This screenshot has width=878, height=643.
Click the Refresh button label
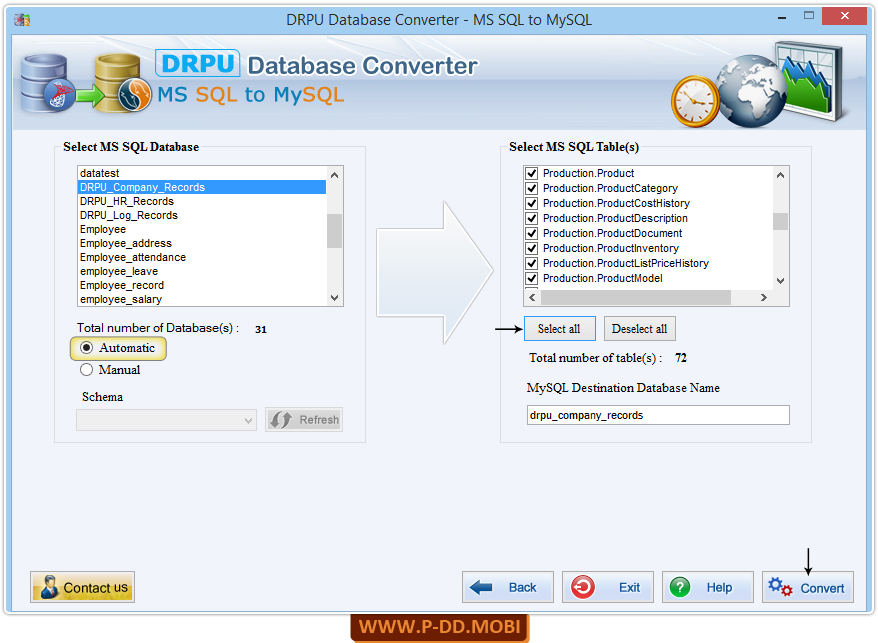pos(319,420)
